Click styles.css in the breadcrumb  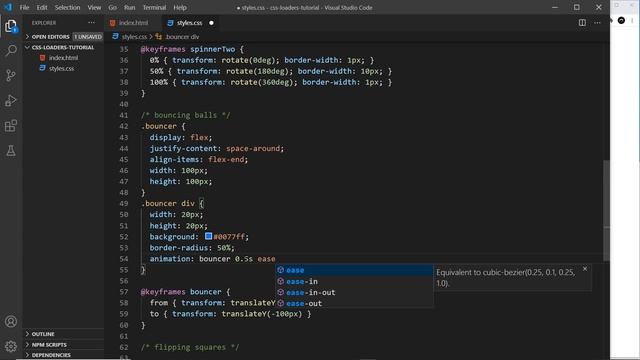pos(134,37)
